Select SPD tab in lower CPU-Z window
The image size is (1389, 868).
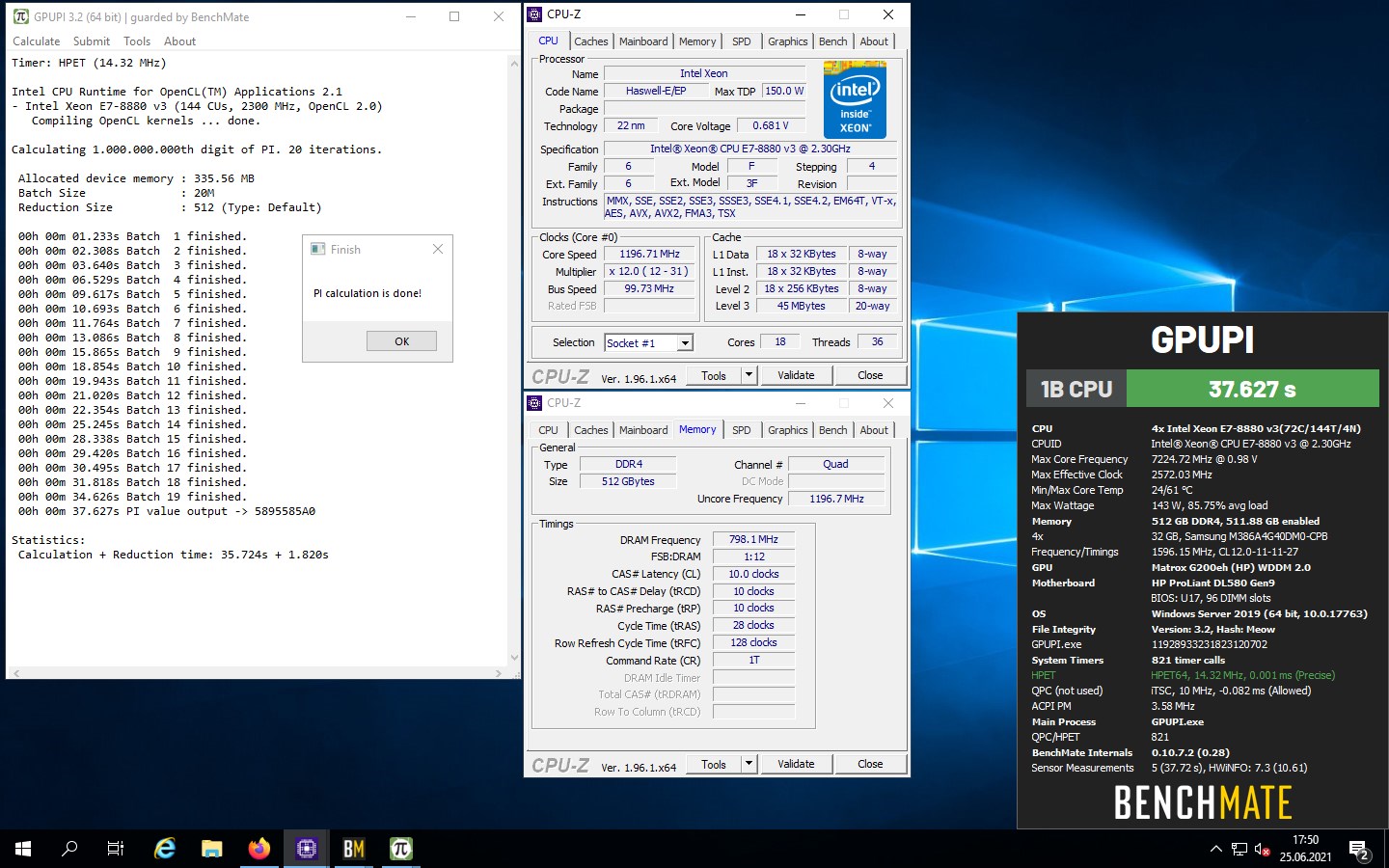pyautogui.click(x=742, y=430)
